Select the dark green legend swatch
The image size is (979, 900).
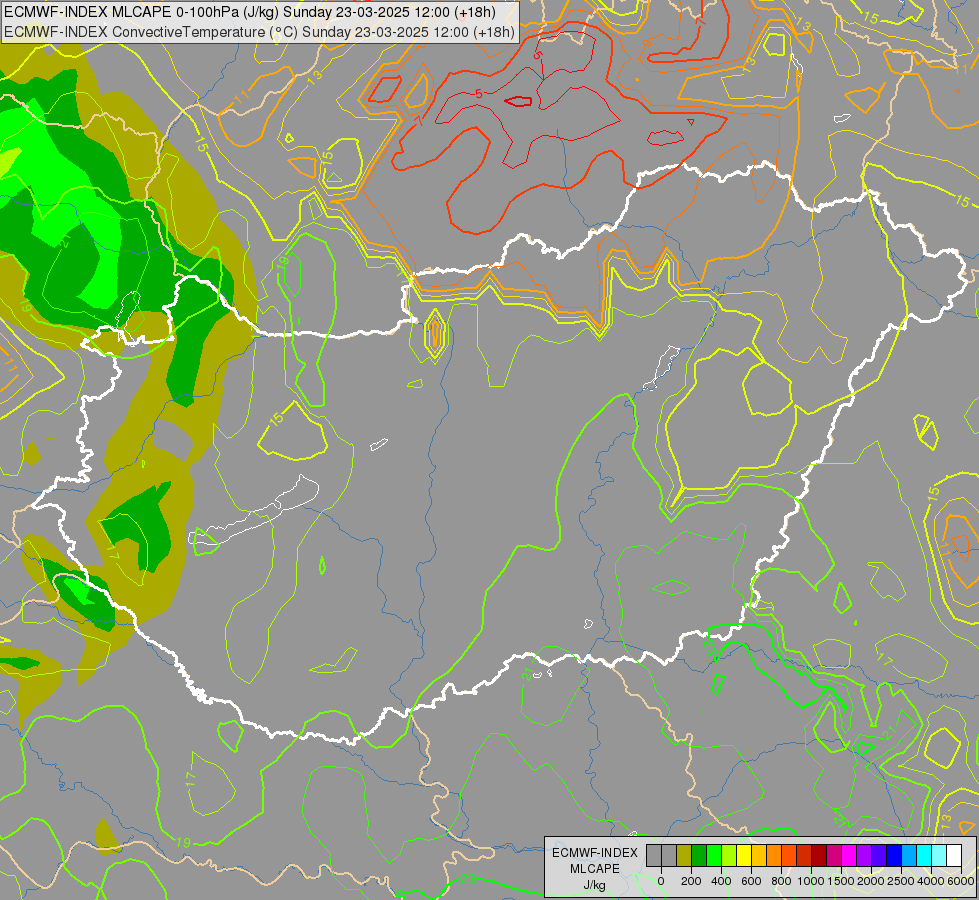pos(699,855)
